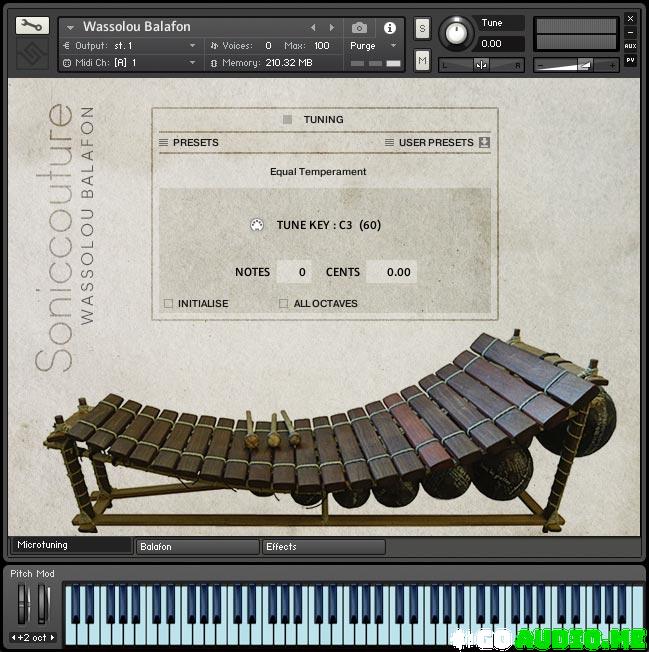The width and height of the screenshot is (649, 652).
Task: Show instrument info with the i icon
Action: coord(390,28)
